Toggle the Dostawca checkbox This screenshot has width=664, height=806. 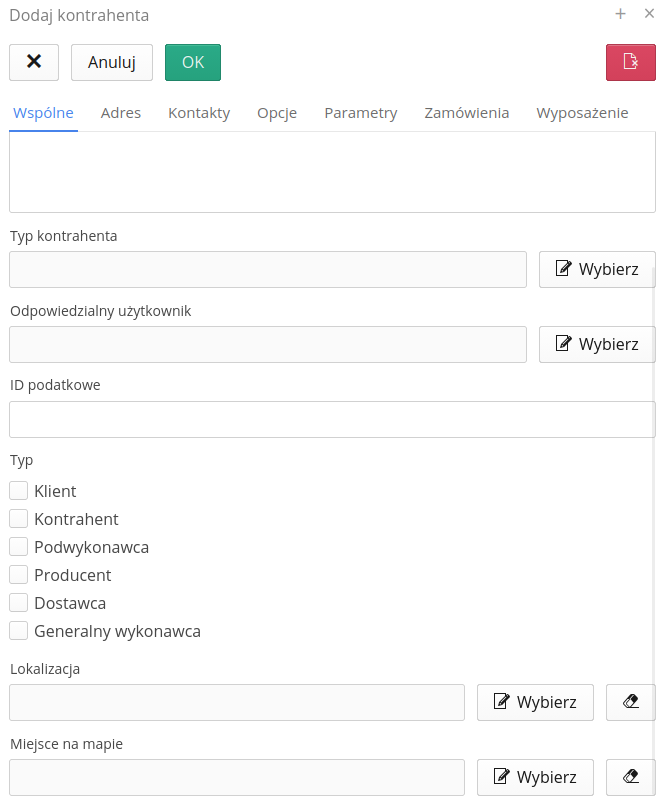pyautogui.click(x=19, y=603)
